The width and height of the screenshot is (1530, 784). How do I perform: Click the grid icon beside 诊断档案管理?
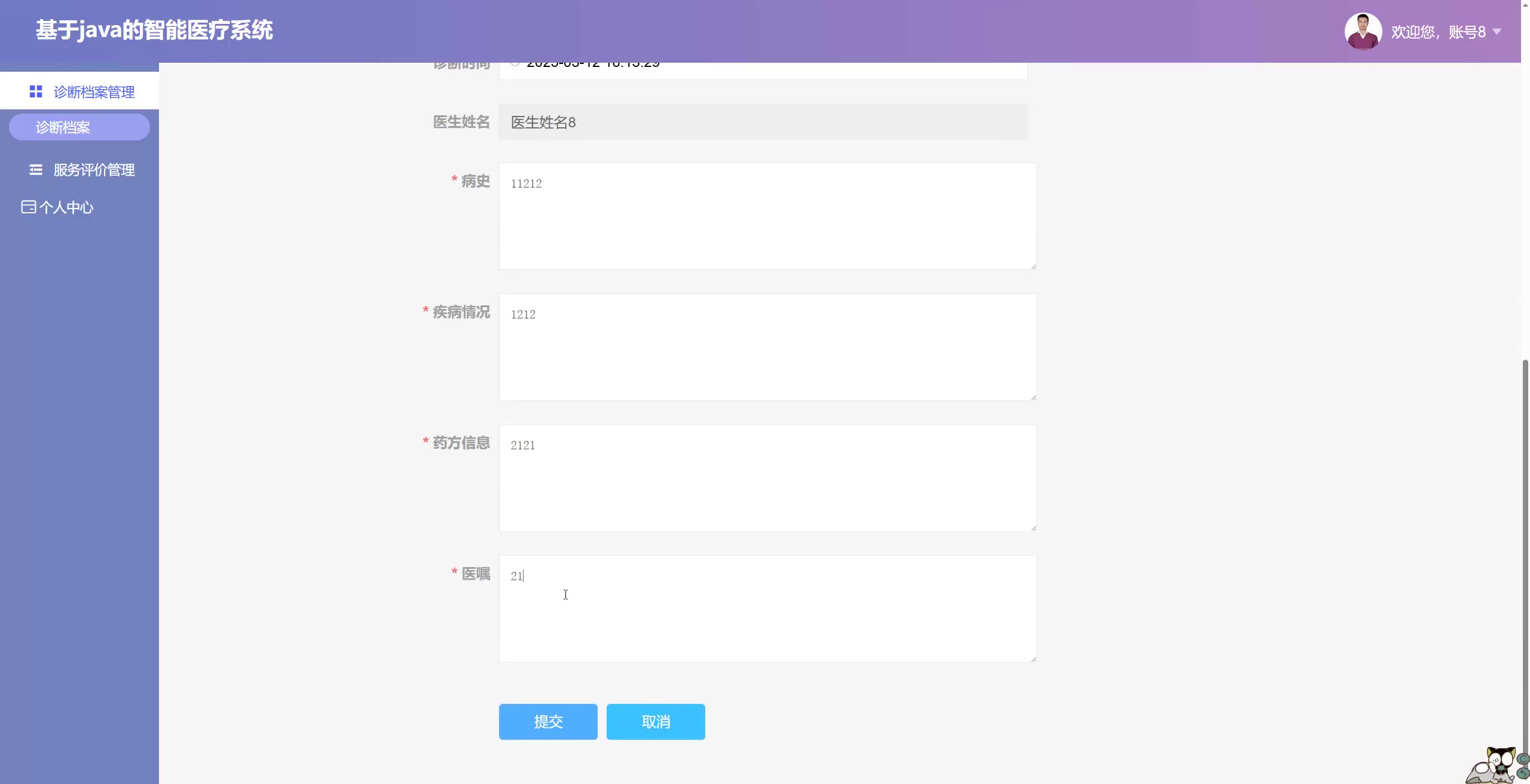[x=36, y=91]
